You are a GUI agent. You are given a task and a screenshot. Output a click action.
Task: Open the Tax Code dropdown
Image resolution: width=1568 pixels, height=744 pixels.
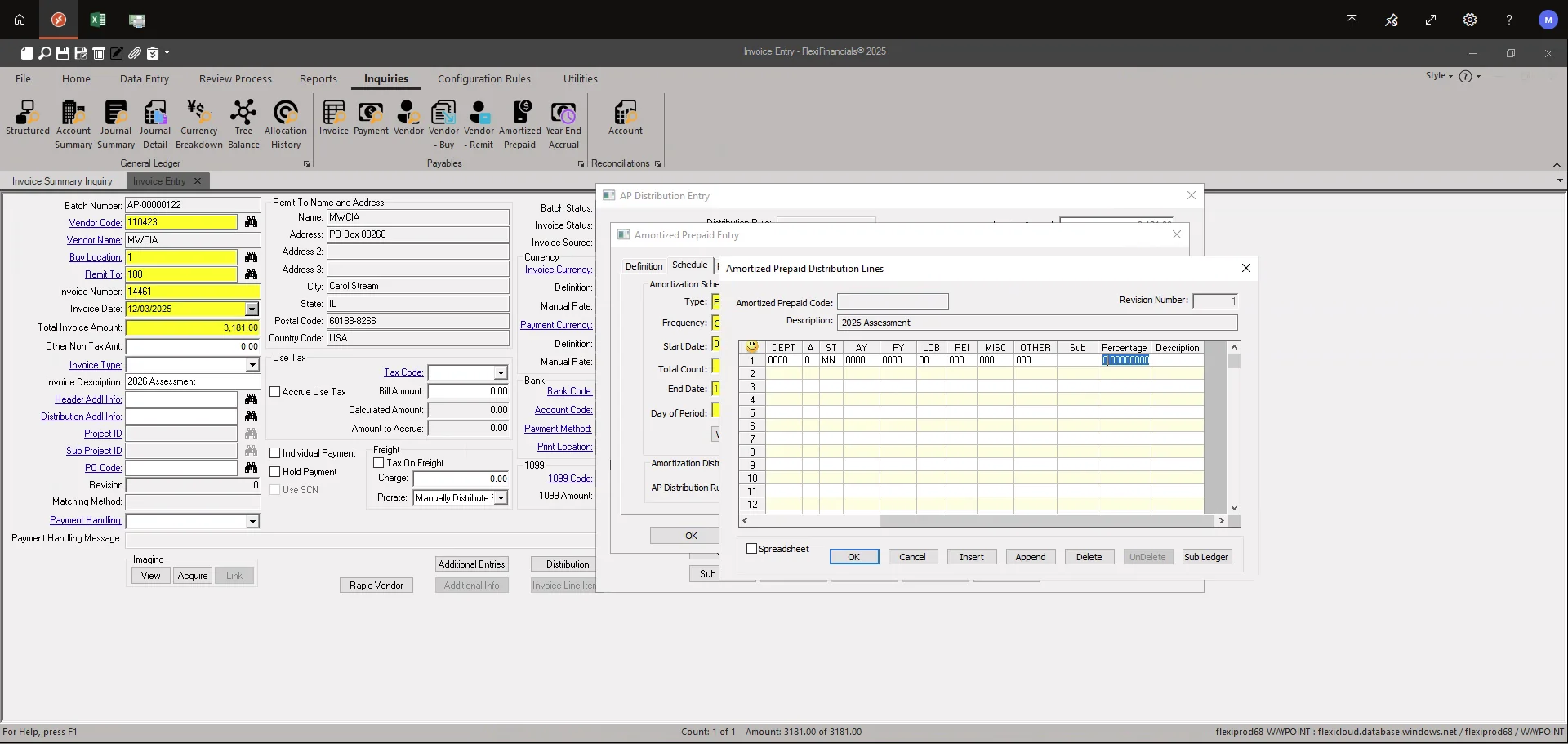pyautogui.click(x=500, y=372)
